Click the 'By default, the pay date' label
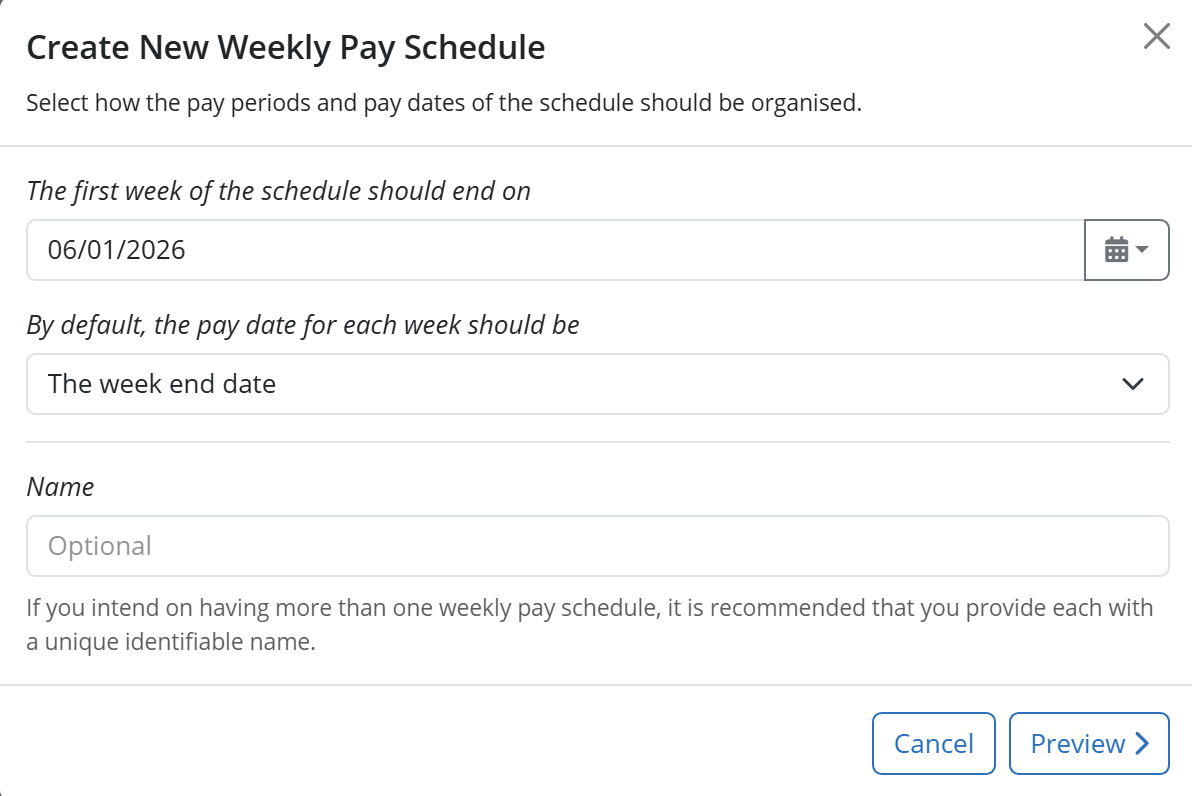1192x796 pixels. coord(303,325)
